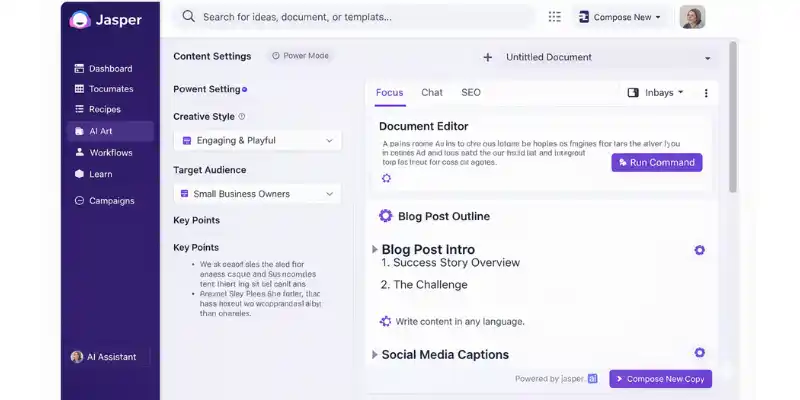Click the AI Assistant avatar icon
Screen dimensions: 800x400
coord(77,357)
